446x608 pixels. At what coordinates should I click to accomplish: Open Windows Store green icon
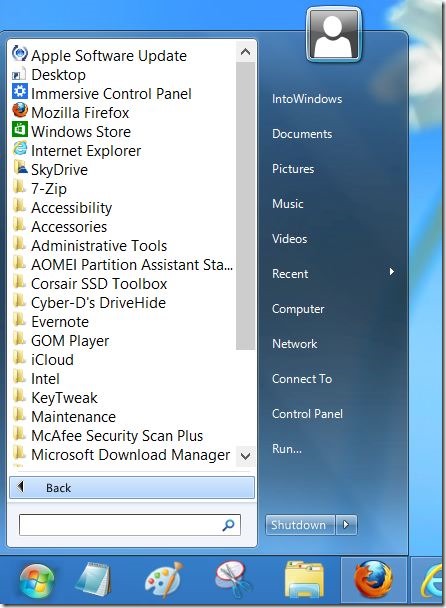19,130
